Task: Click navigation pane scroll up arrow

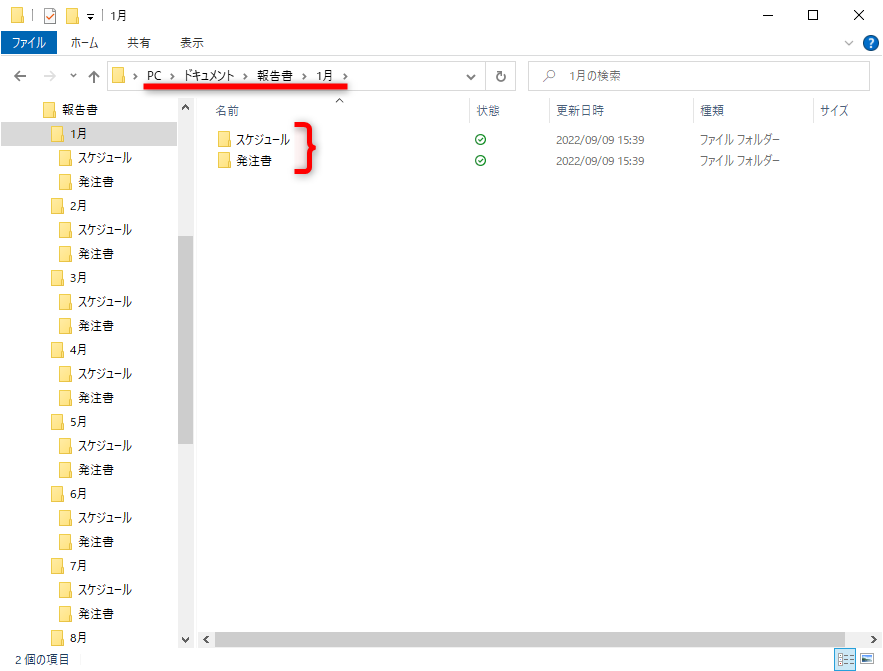Action: [185, 107]
